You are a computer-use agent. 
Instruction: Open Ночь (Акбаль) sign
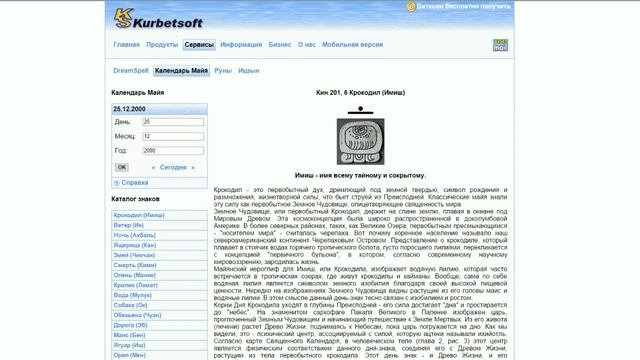point(135,235)
